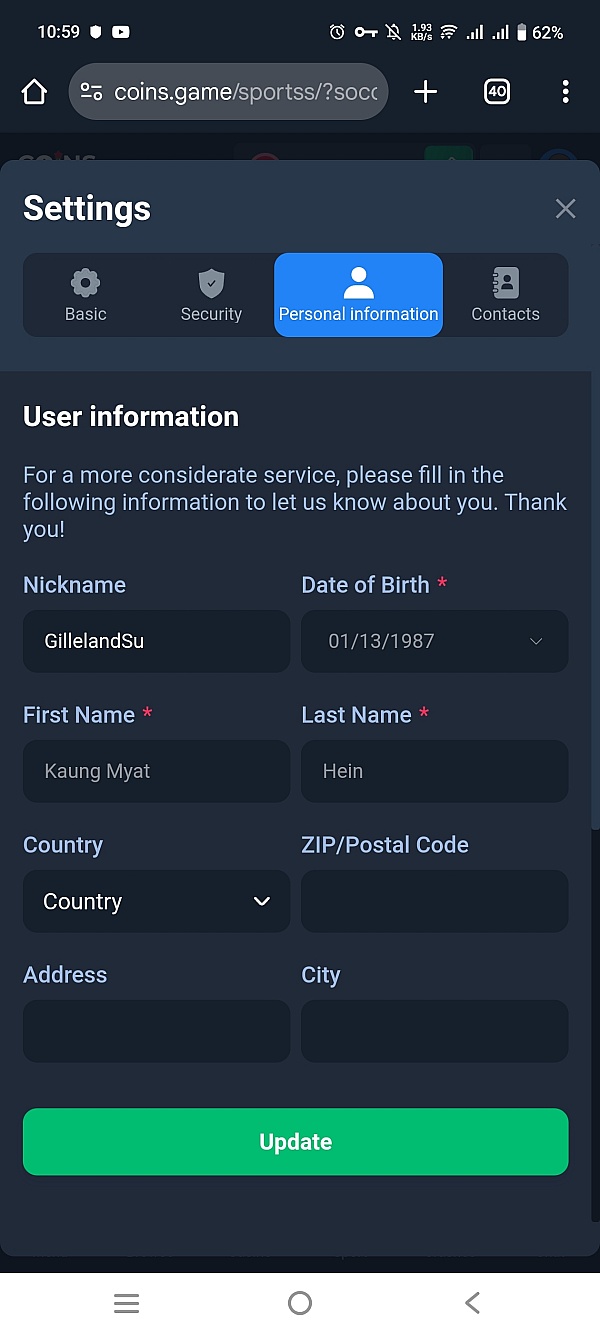Open the Country dropdown
This screenshot has width=600, height=1333.
156,901
